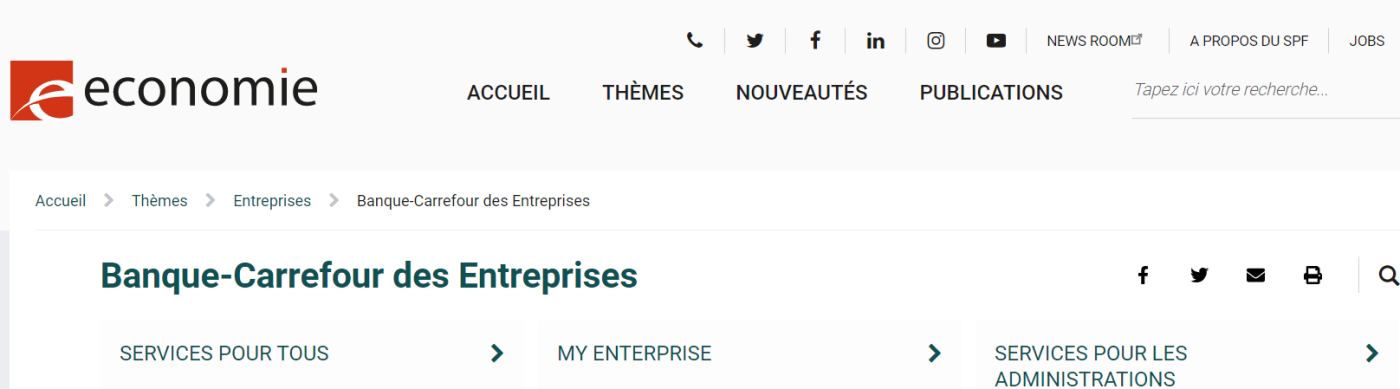1400x389 pixels.
Task: Expand the Services pour tous chevron
Action: point(497,353)
